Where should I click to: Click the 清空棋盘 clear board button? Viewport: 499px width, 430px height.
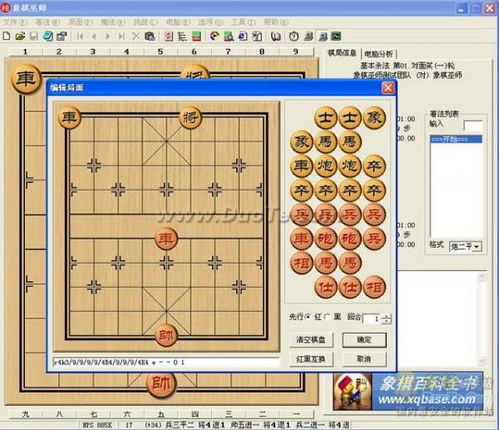click(x=311, y=340)
